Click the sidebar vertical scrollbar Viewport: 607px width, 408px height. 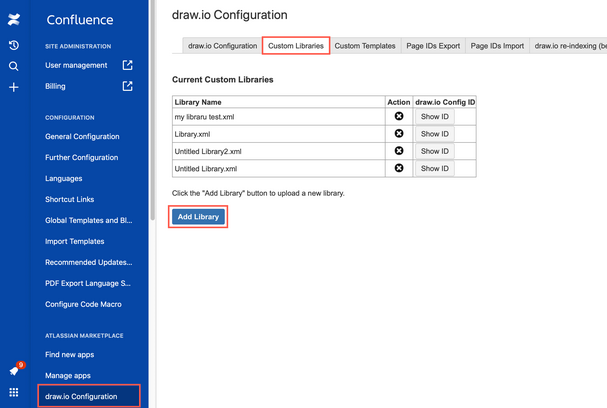tap(153, 110)
